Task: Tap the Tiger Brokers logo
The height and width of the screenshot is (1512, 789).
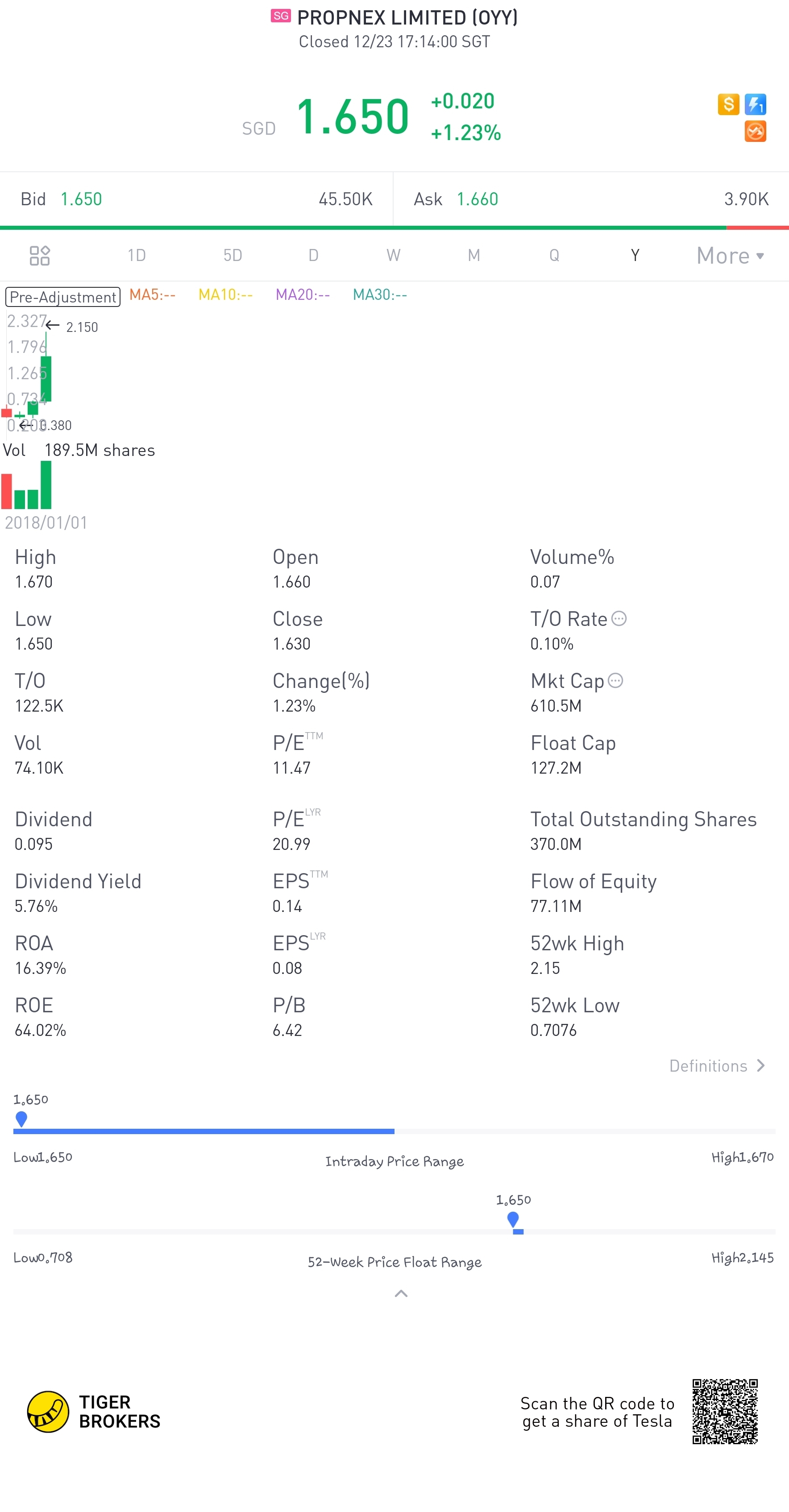Action: point(94,1412)
